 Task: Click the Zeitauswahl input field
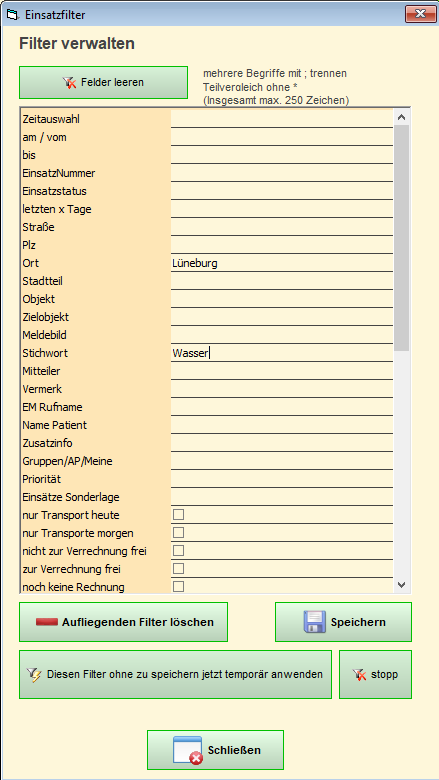tap(282, 119)
